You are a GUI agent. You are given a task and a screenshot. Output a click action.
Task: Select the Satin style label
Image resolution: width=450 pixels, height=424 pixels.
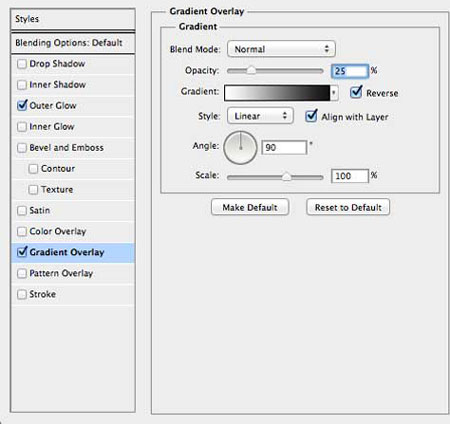point(40,211)
